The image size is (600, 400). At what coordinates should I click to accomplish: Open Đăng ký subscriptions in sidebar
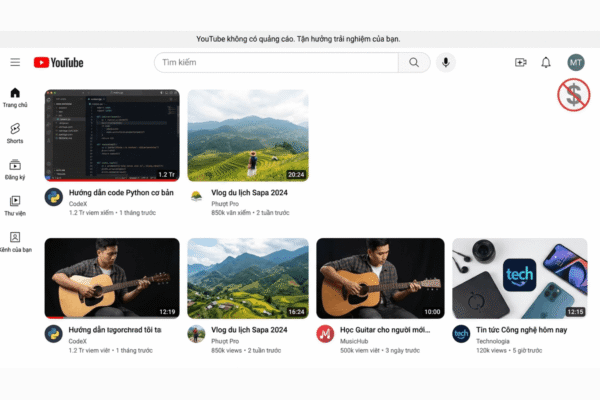(x=15, y=170)
